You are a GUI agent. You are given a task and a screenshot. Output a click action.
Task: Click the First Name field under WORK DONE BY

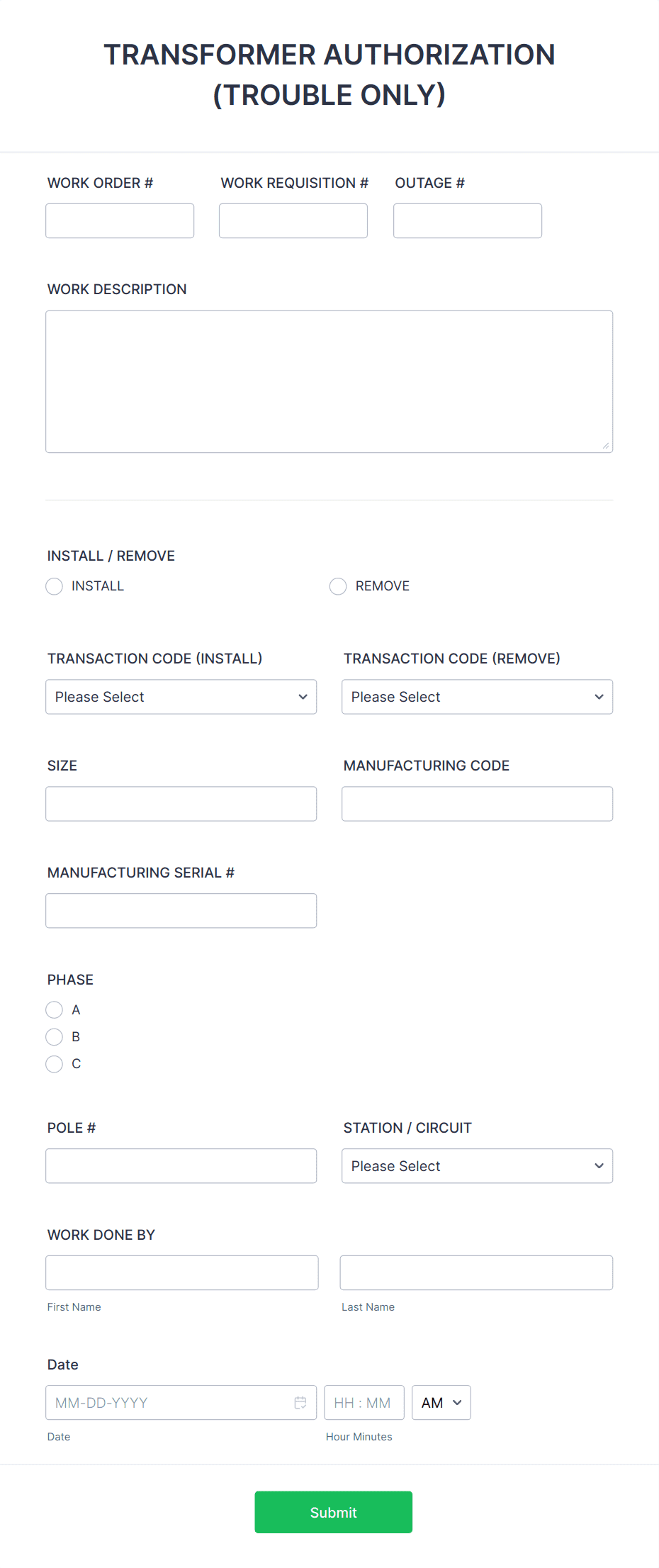pos(181,1272)
